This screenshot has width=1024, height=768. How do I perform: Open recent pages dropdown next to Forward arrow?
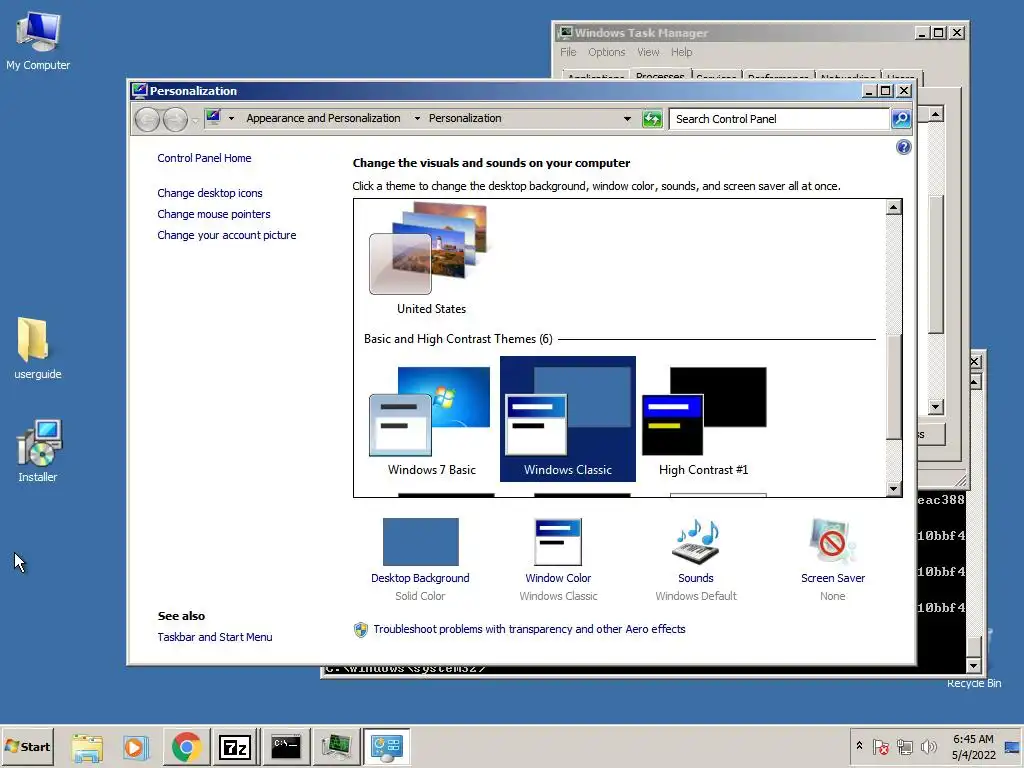[195, 121]
